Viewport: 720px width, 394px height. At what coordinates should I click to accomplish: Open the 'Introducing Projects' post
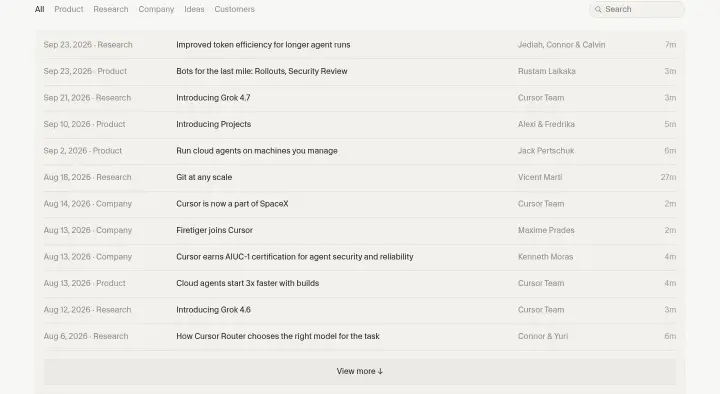tap(214, 124)
